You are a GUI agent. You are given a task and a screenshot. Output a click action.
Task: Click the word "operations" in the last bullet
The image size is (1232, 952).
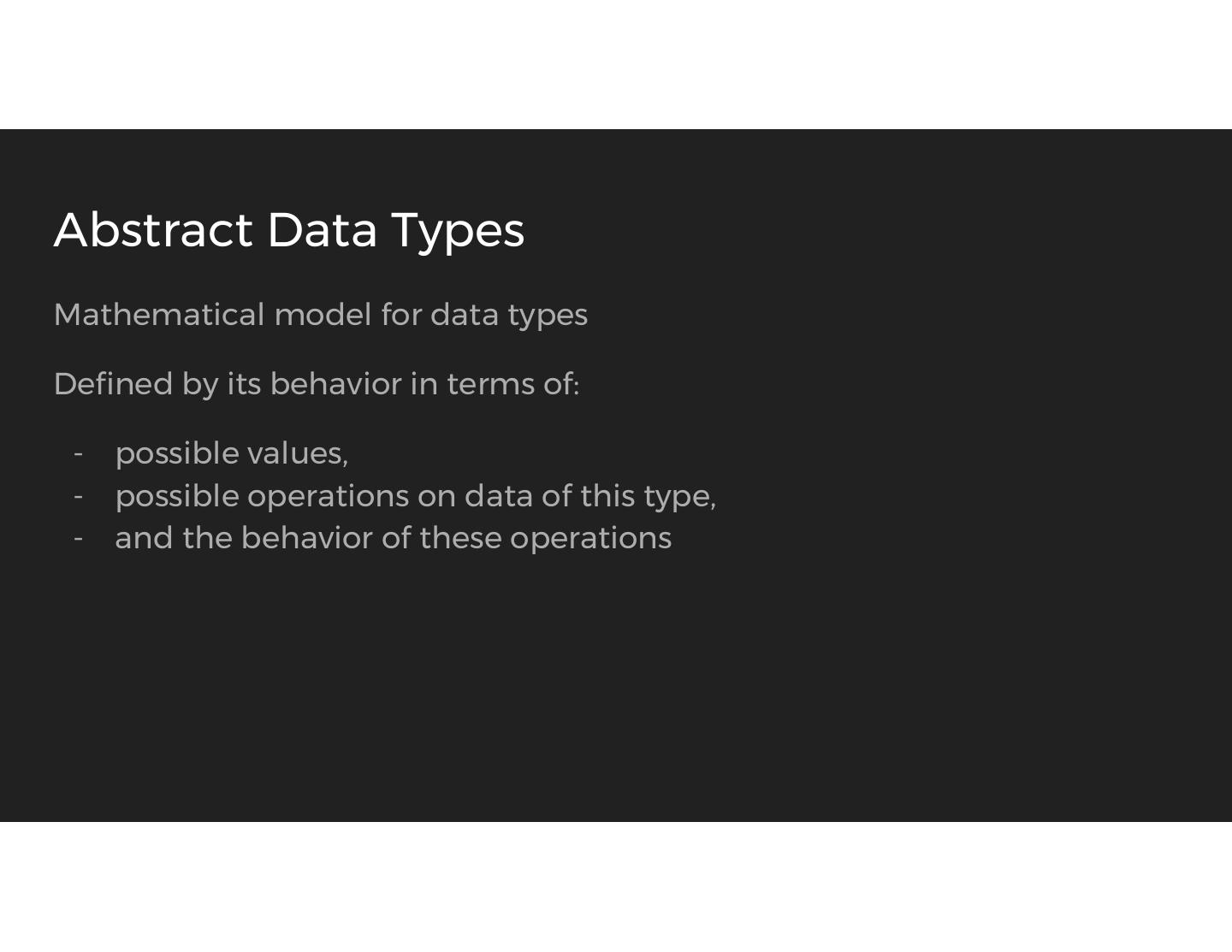590,538
